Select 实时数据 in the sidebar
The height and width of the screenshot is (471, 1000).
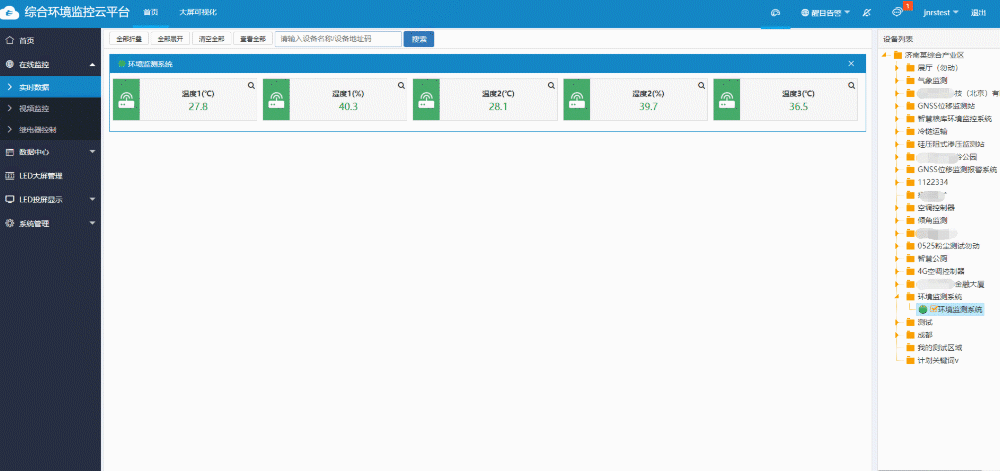50,87
